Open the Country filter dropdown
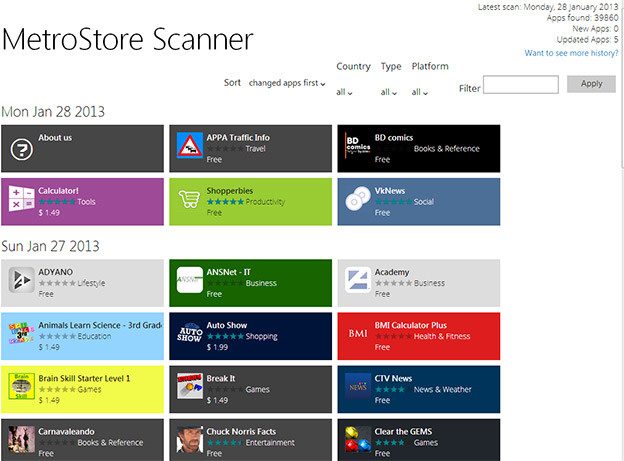 pyautogui.click(x=344, y=92)
